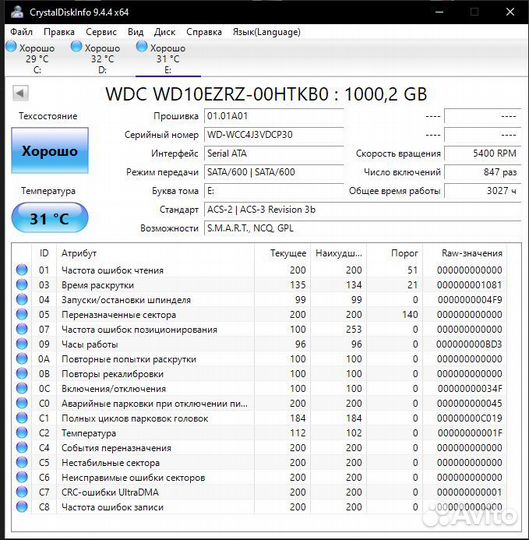Open the Вид menu
The image size is (529, 540).
pyautogui.click(x=135, y=32)
